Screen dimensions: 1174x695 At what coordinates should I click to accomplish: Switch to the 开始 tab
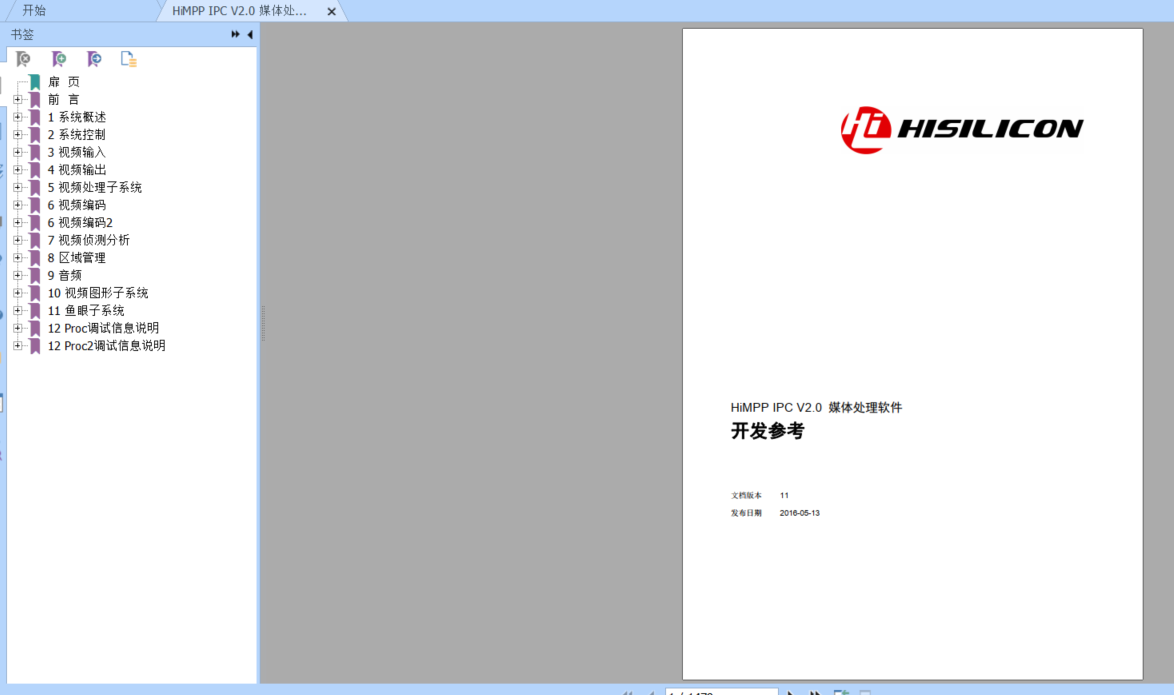point(34,10)
